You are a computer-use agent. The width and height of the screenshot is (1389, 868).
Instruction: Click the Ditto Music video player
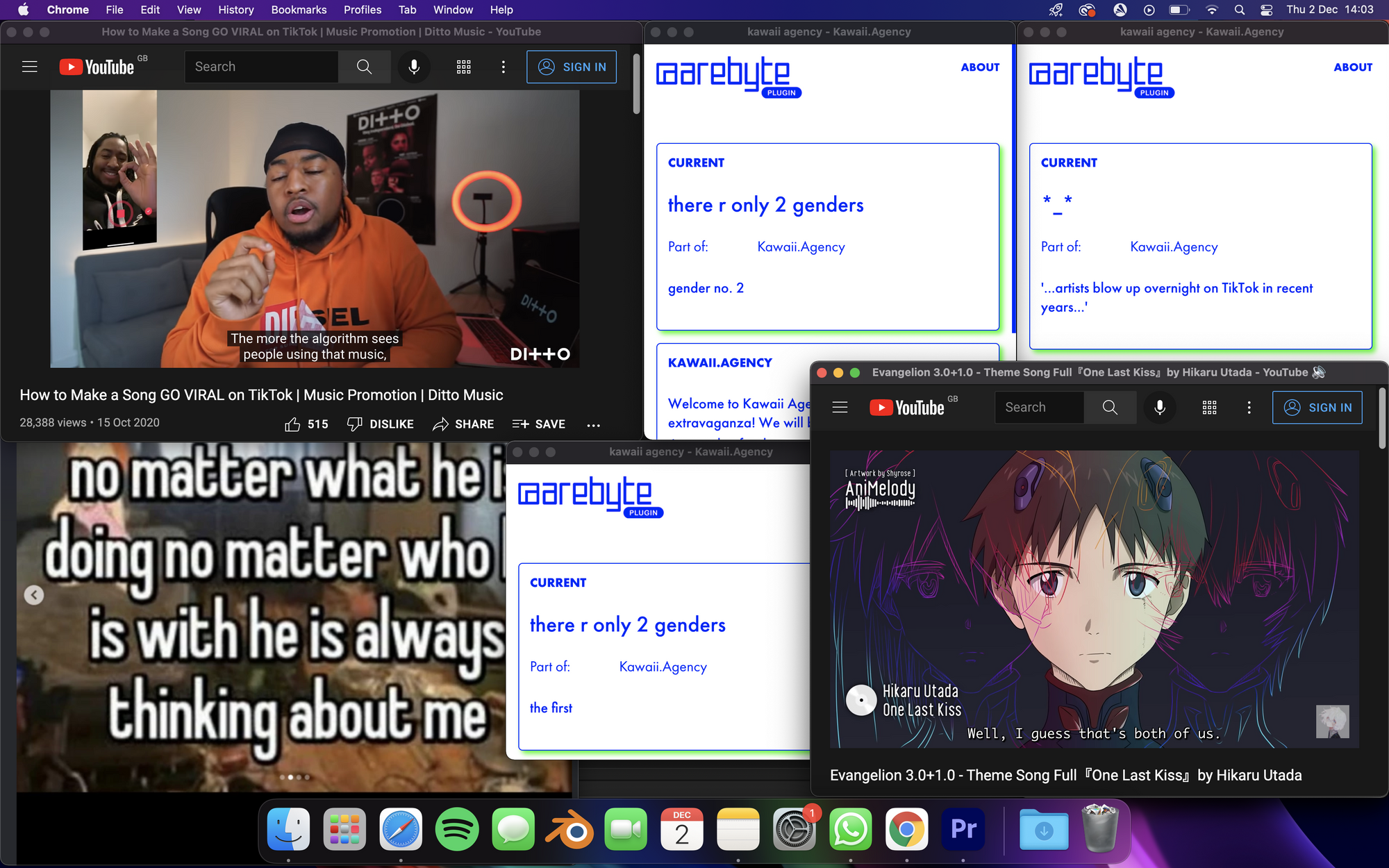(315, 228)
